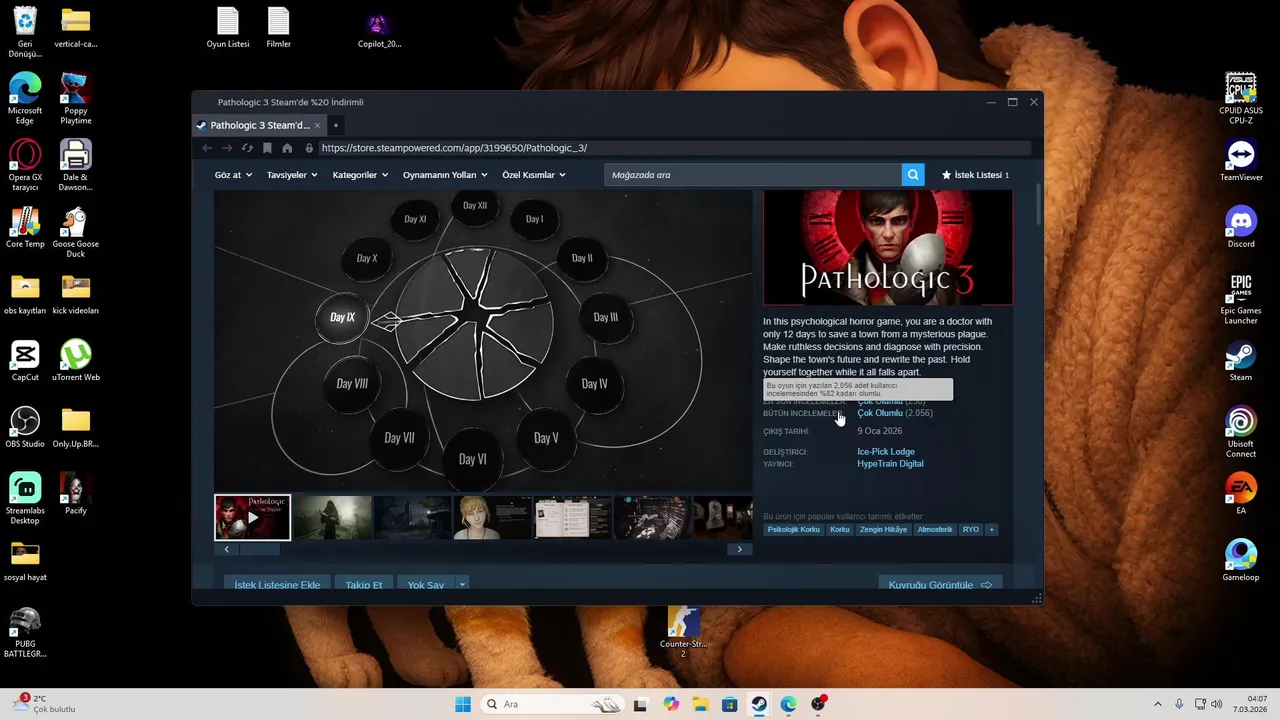Click thumbnail strip left scroll arrow
Viewport: 1280px width, 720px height.
227,549
